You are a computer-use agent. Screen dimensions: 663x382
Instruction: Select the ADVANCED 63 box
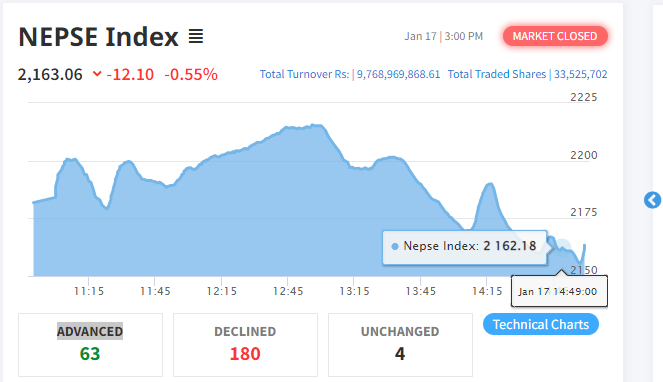point(90,345)
